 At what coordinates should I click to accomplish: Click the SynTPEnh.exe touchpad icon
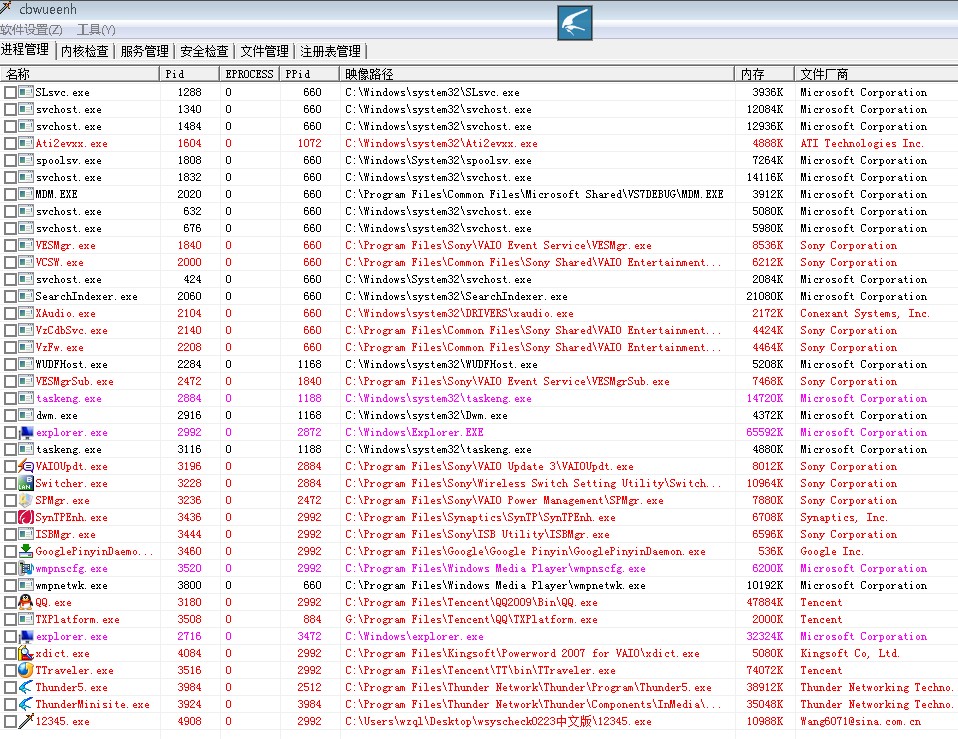coord(26,517)
